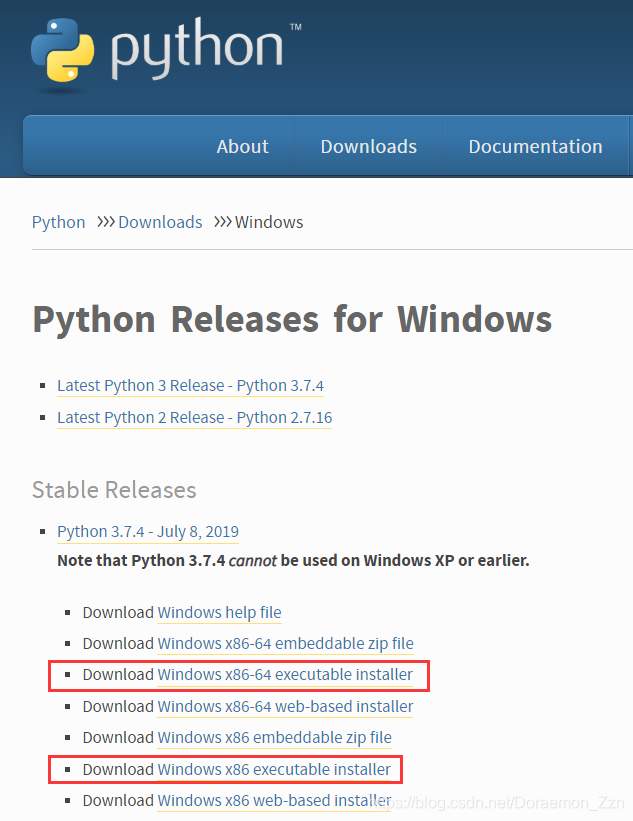Click the Windows XP compatibility note text
Image resolution: width=633 pixels, height=821 pixels.
[x=293, y=560]
